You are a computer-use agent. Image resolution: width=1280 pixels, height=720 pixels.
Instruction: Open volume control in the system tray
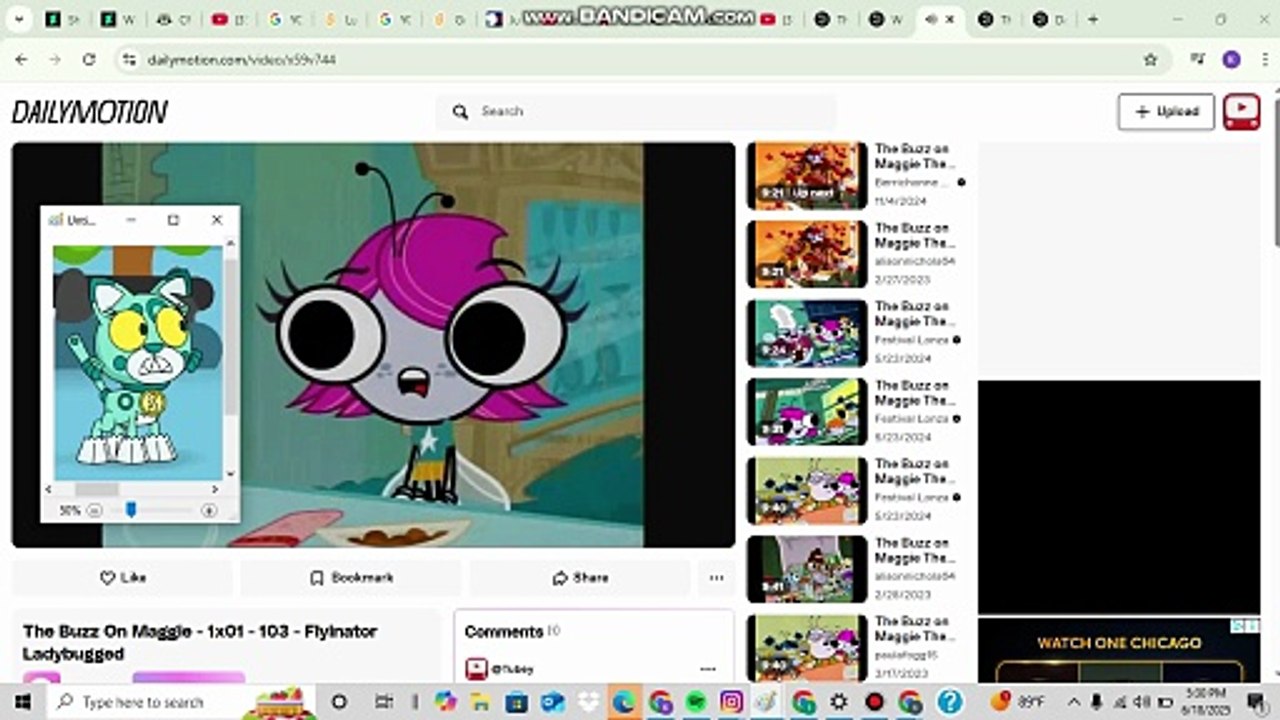[x=1143, y=702]
